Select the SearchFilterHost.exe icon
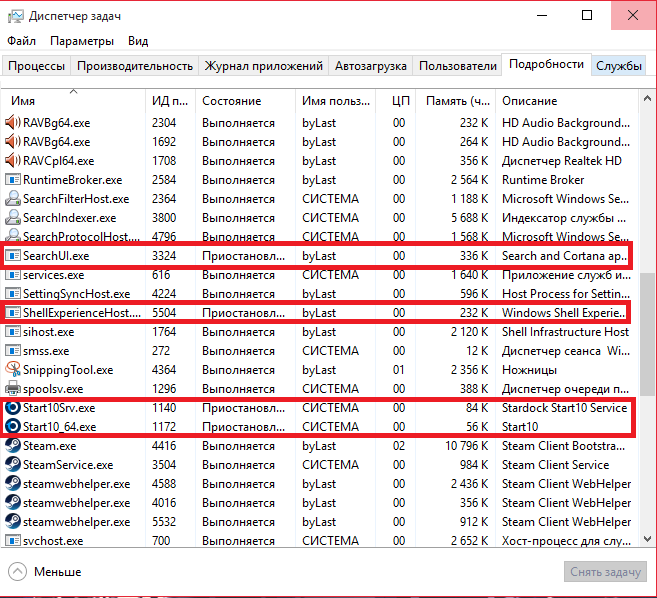The width and height of the screenshot is (657, 598). [13, 199]
